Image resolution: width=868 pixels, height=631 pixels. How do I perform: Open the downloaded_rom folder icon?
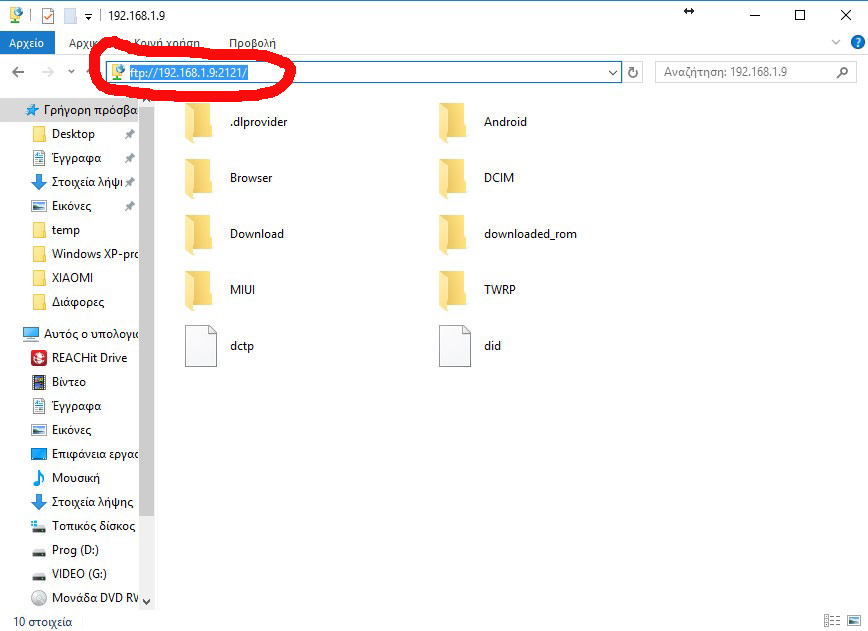(x=453, y=234)
